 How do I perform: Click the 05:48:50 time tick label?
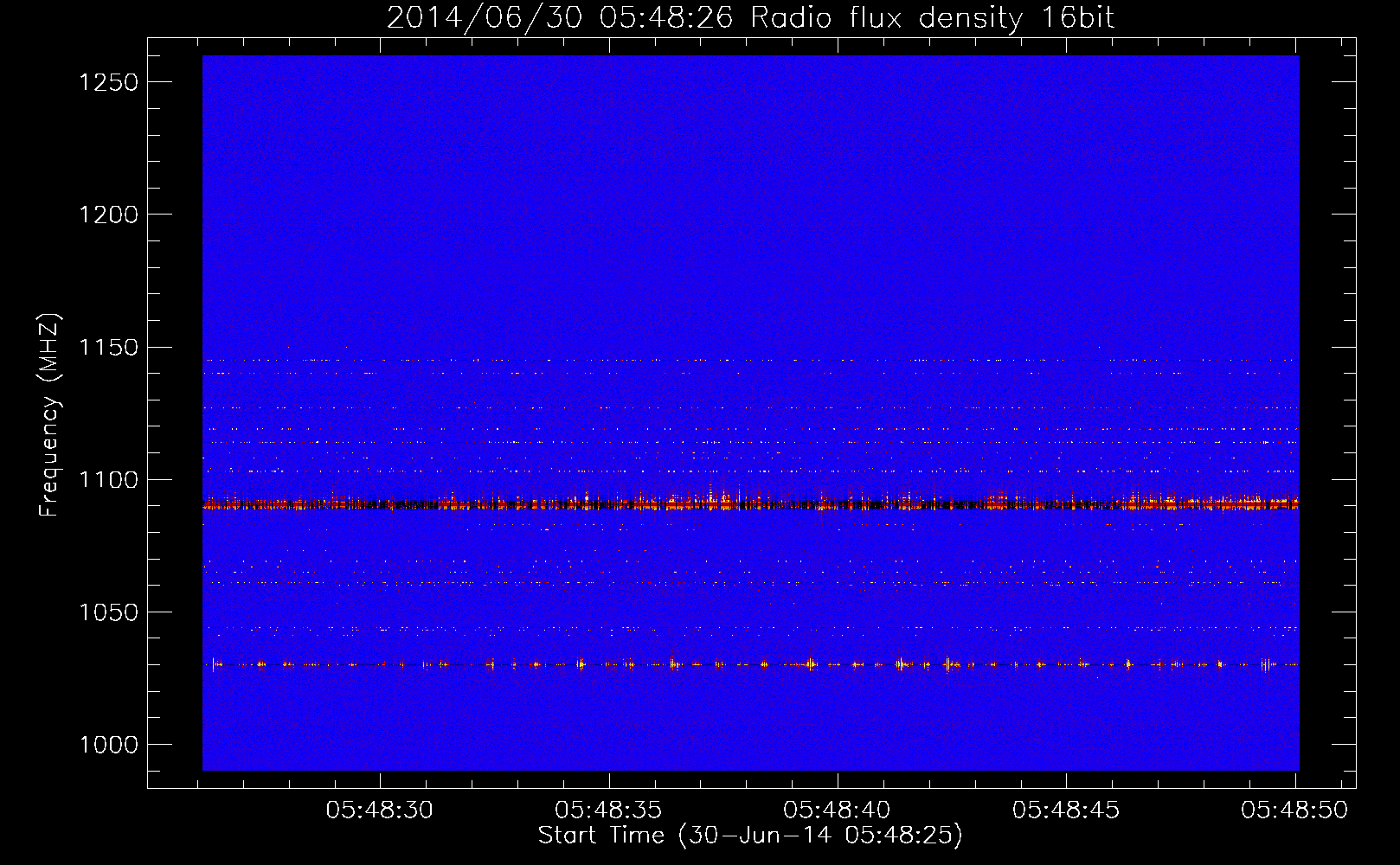[x=1294, y=810]
